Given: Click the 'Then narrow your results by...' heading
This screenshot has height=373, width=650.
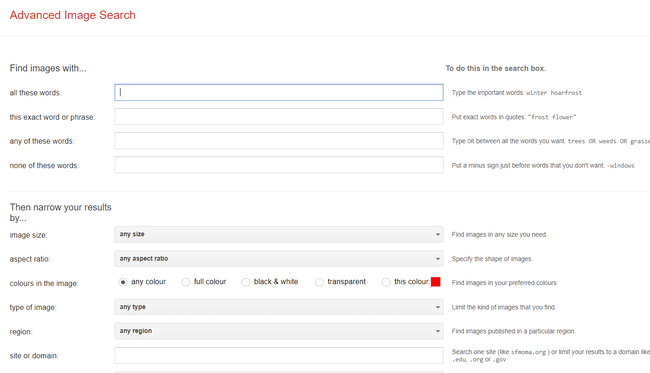Looking at the screenshot, I should [61, 212].
